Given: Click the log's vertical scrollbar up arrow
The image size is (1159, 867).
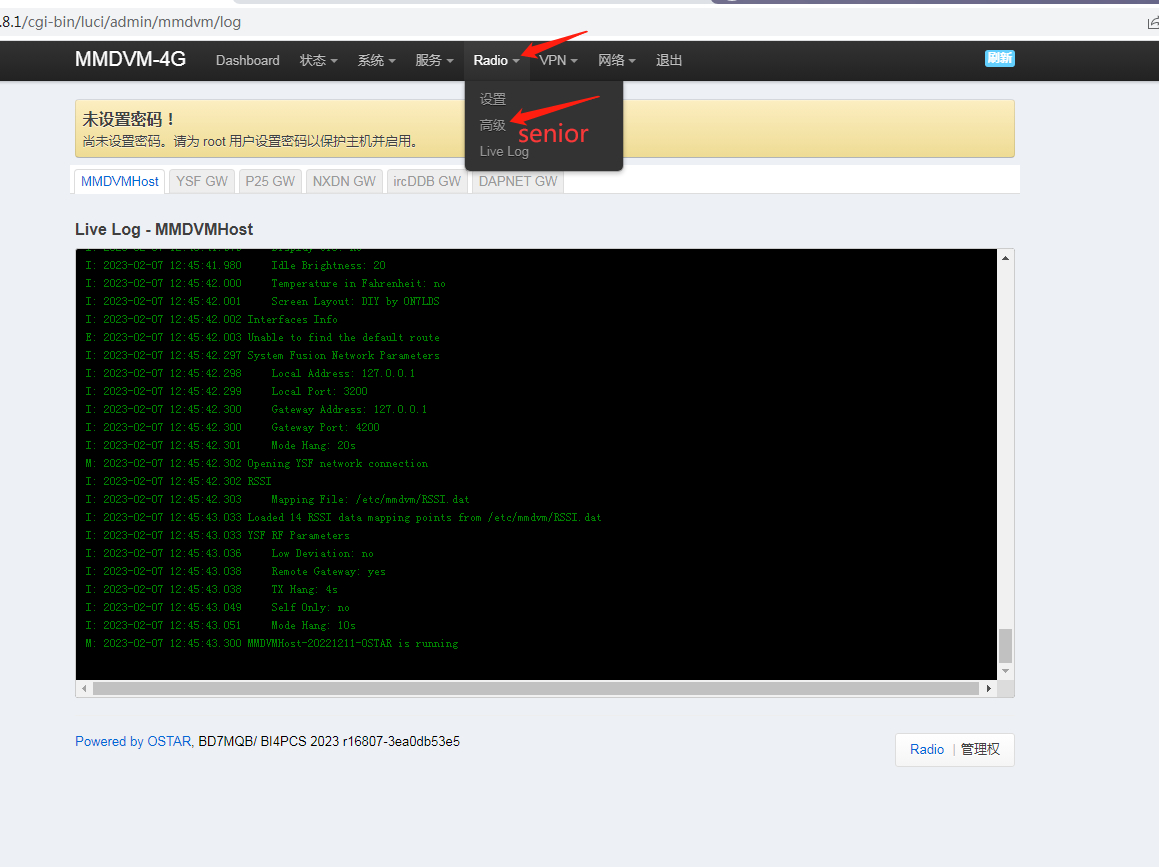Looking at the screenshot, I should [x=1005, y=258].
